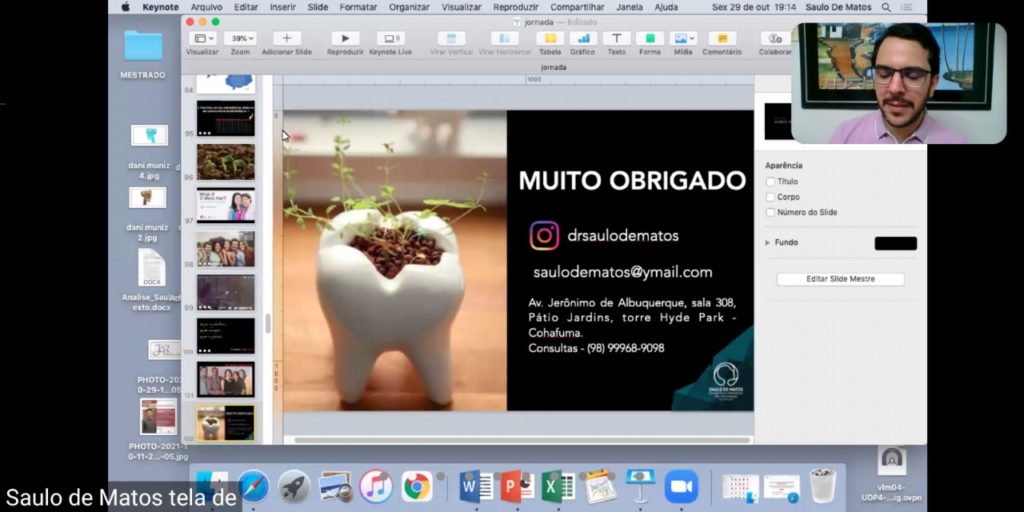Open the Inserir menu in menu bar
The width and height of the screenshot is (1024, 512).
click(282, 7)
